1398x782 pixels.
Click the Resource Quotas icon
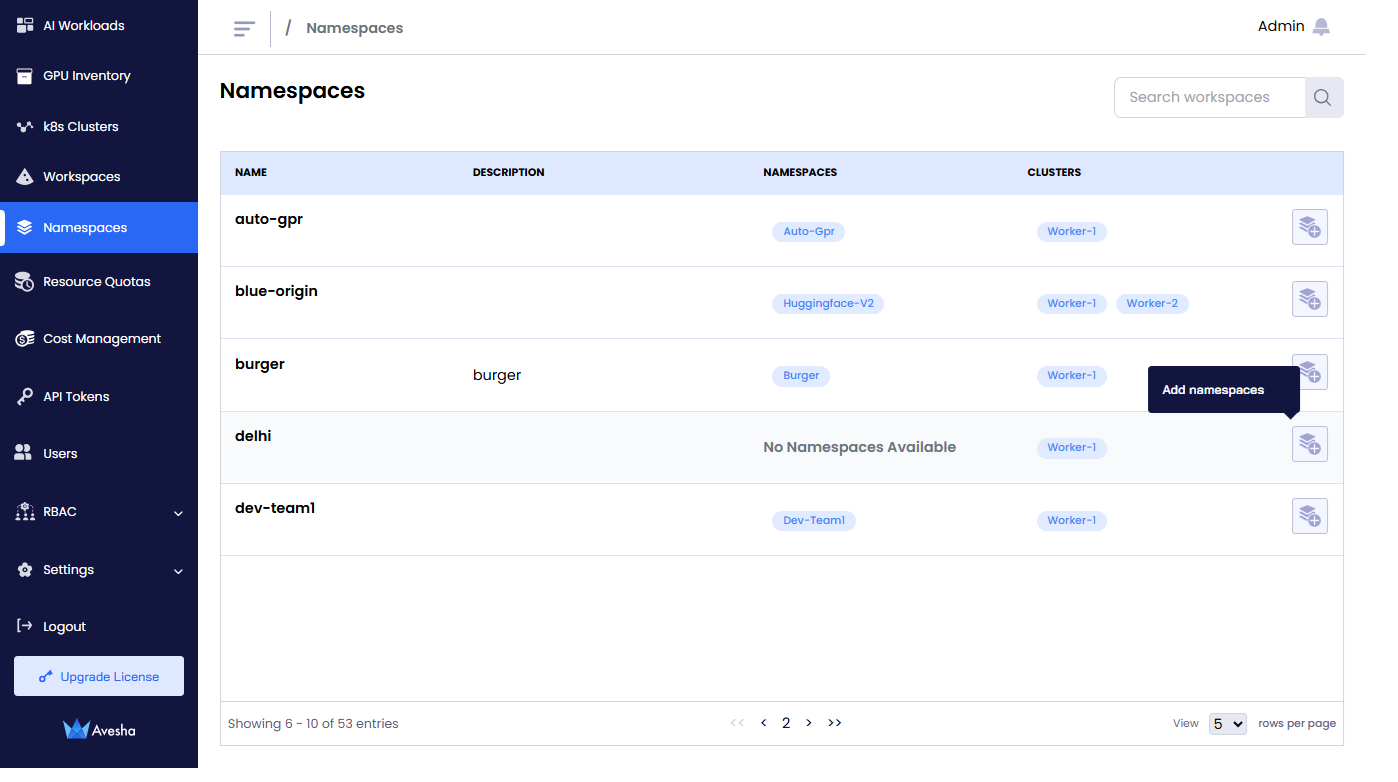(25, 282)
